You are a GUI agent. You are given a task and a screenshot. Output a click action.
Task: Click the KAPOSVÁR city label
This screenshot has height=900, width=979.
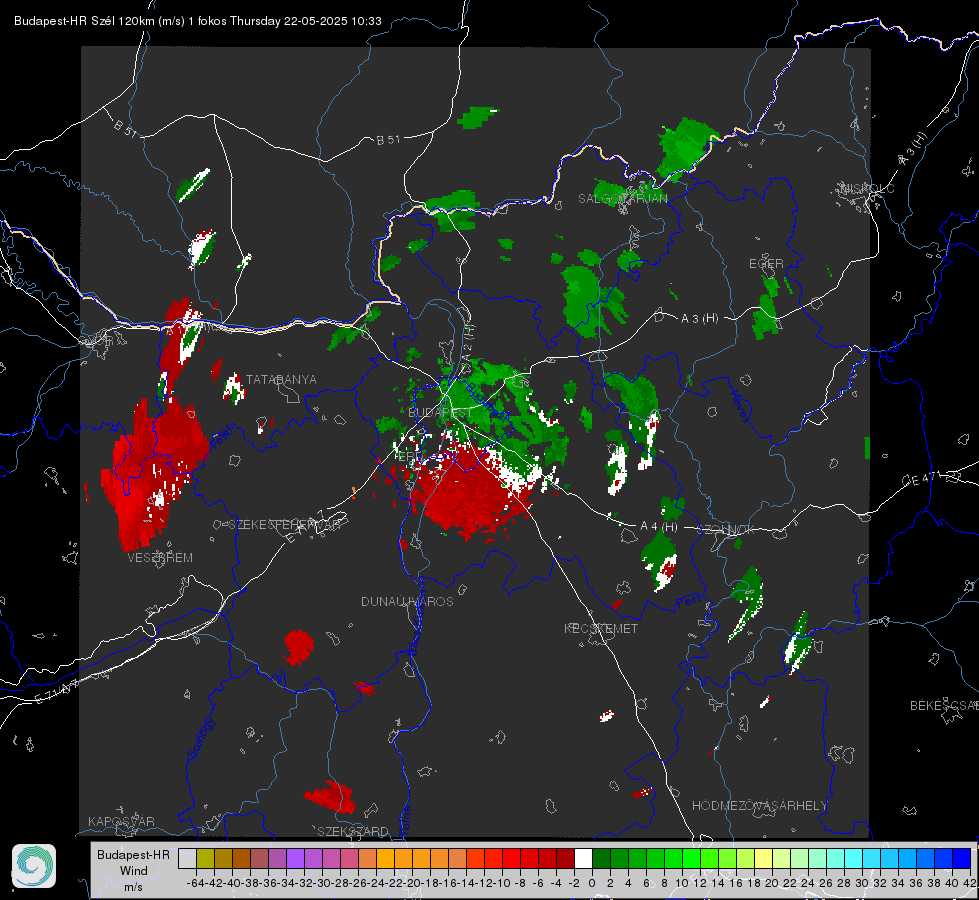121,821
